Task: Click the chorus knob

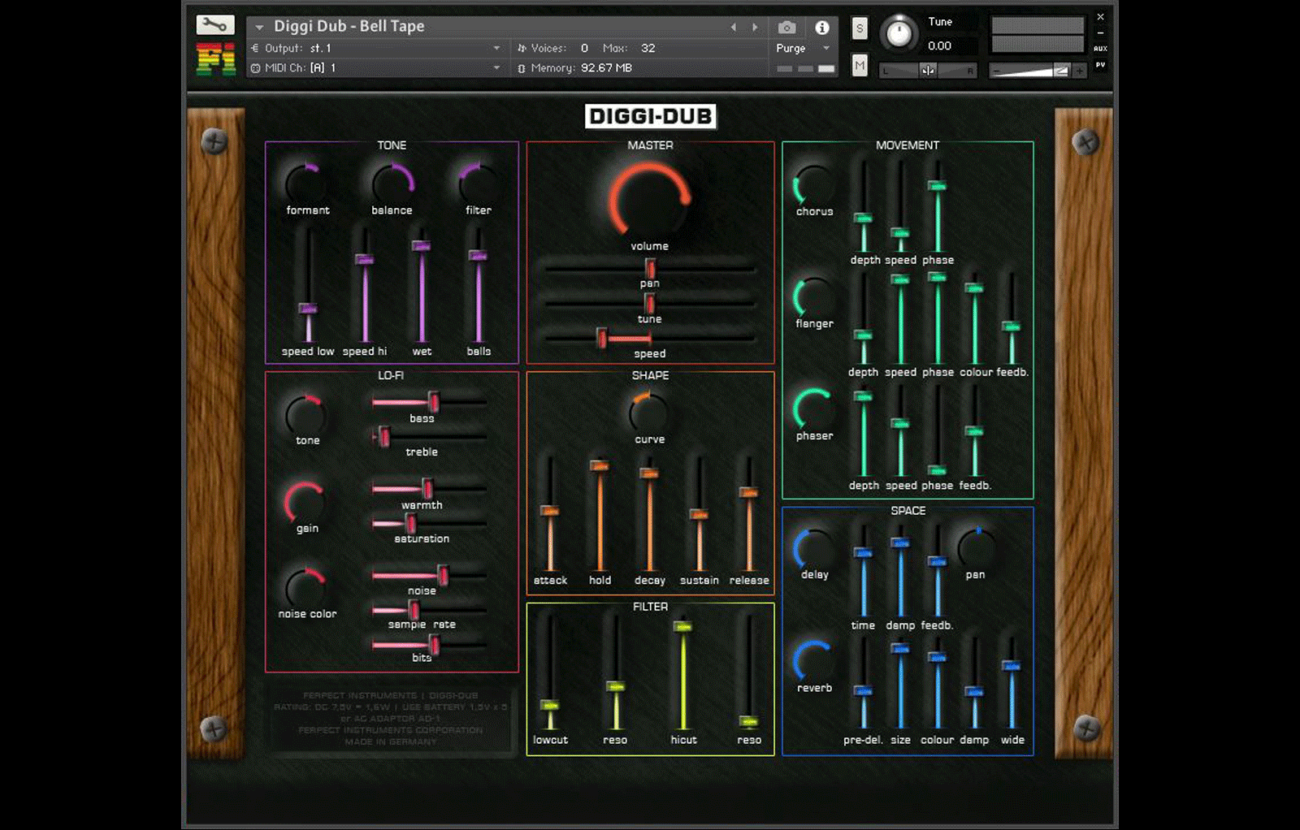Action: click(814, 186)
